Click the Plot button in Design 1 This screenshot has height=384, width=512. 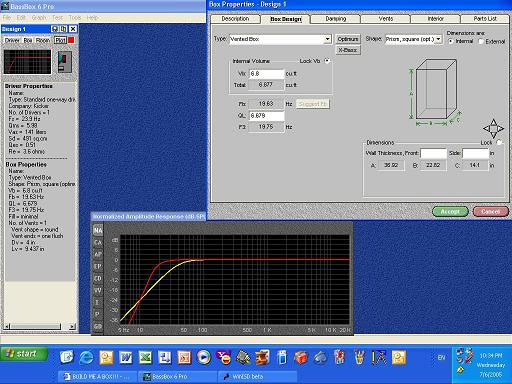click(x=60, y=40)
